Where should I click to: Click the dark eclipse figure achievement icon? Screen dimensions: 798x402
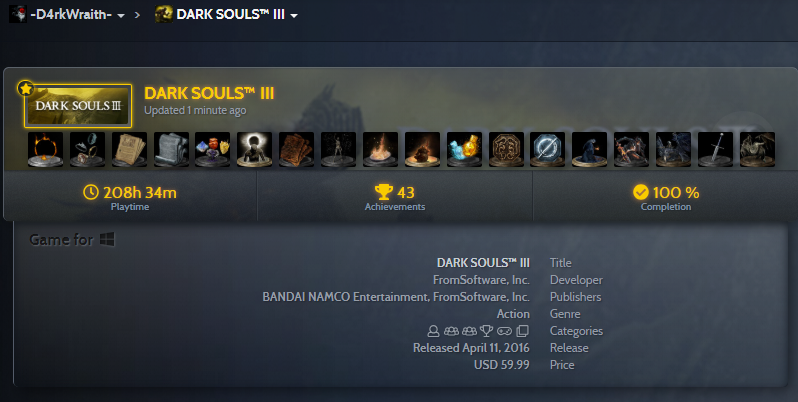tap(254, 150)
